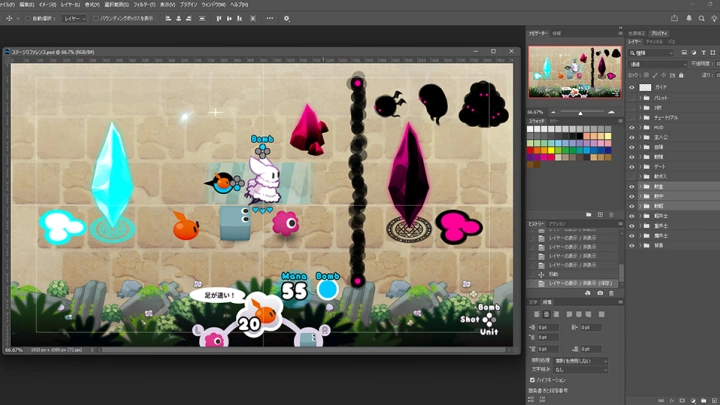This screenshot has width=720, height=405.
Task: Click the pixel layer filter icon in Layers
Action: coord(684,53)
